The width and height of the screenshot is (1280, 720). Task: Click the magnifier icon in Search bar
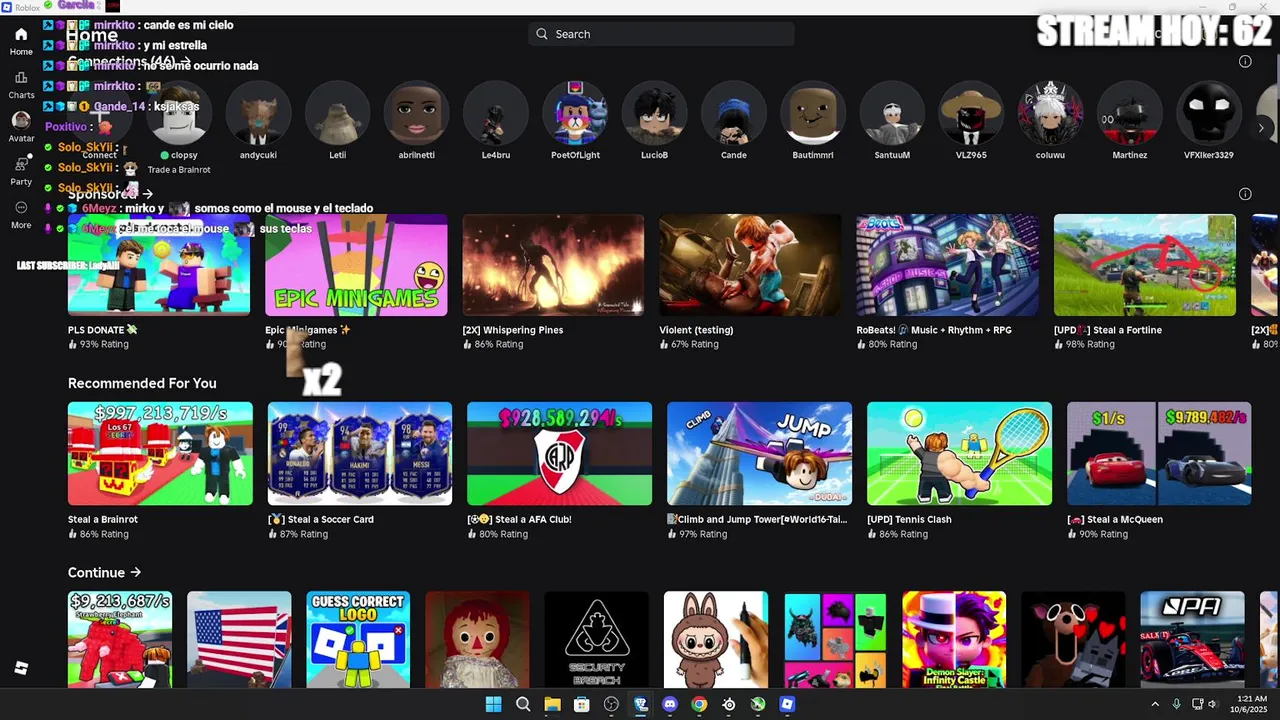point(542,34)
